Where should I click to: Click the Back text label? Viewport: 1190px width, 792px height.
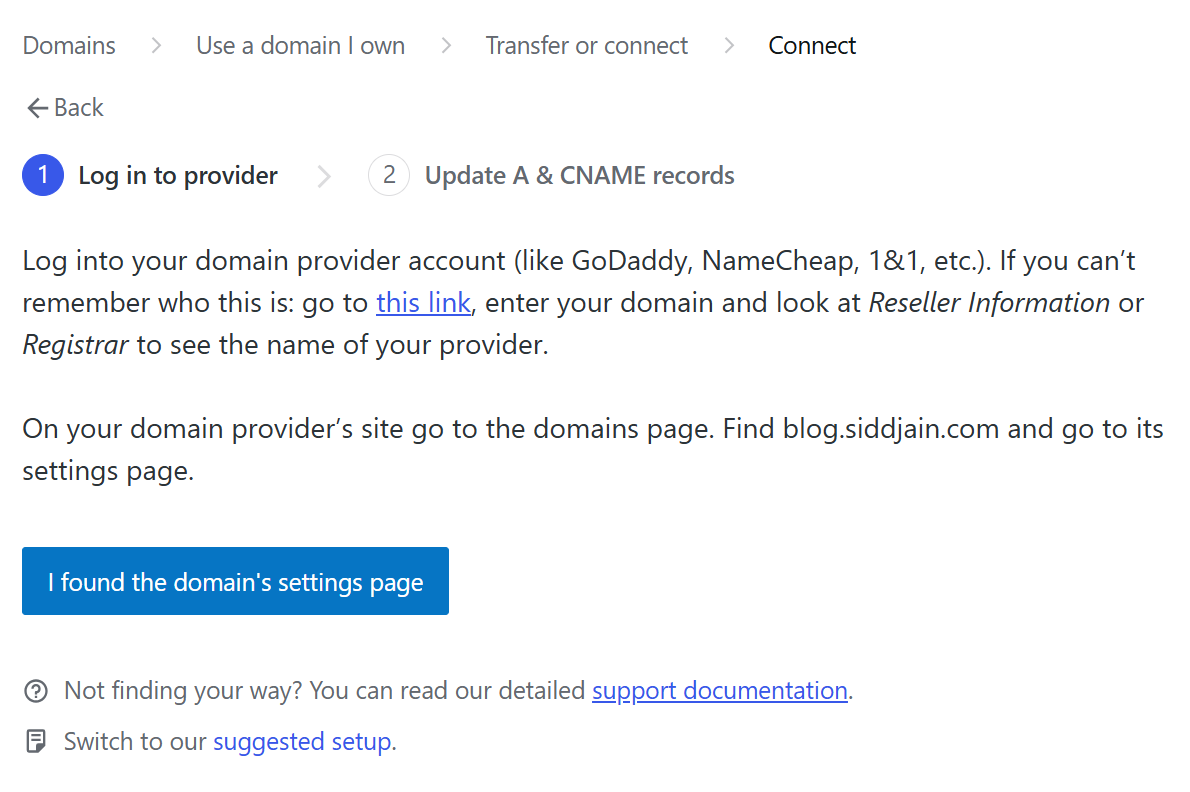coord(79,108)
